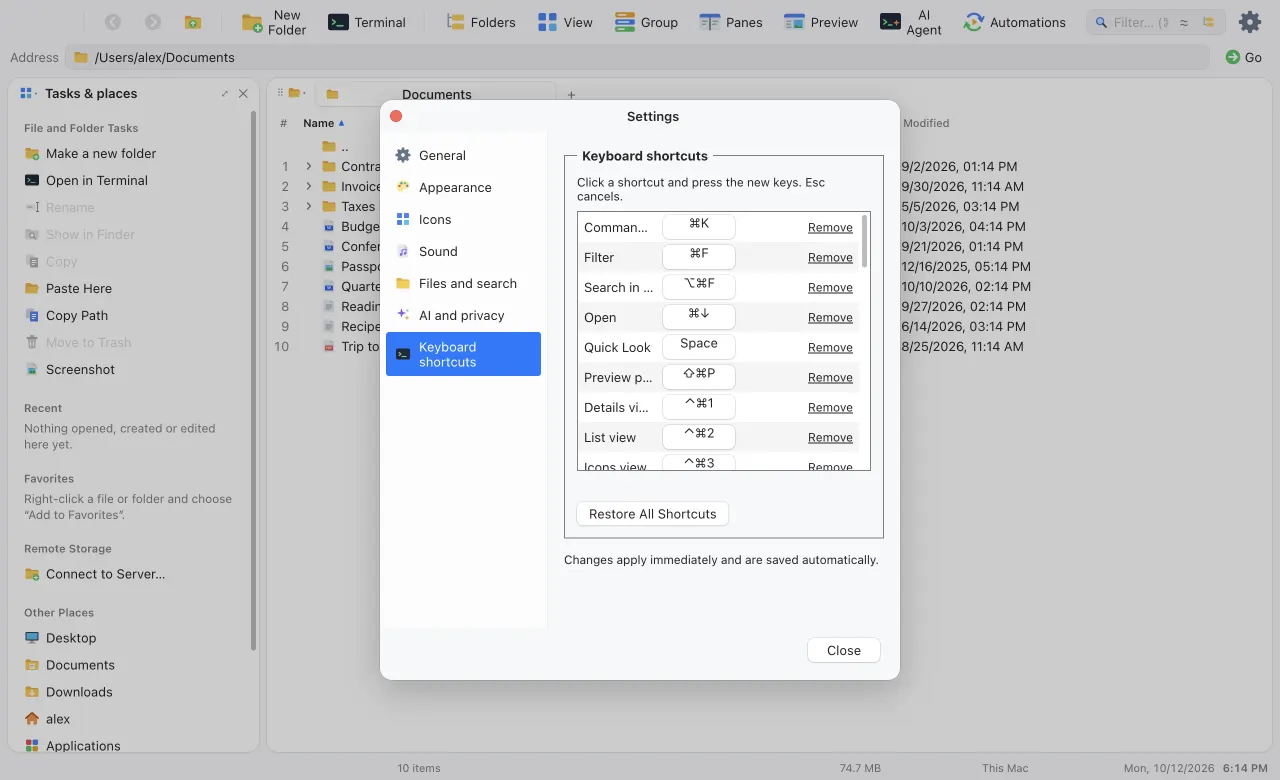Expand the Taxes folder row
Screen dimensions: 1280x780
pos(308,206)
